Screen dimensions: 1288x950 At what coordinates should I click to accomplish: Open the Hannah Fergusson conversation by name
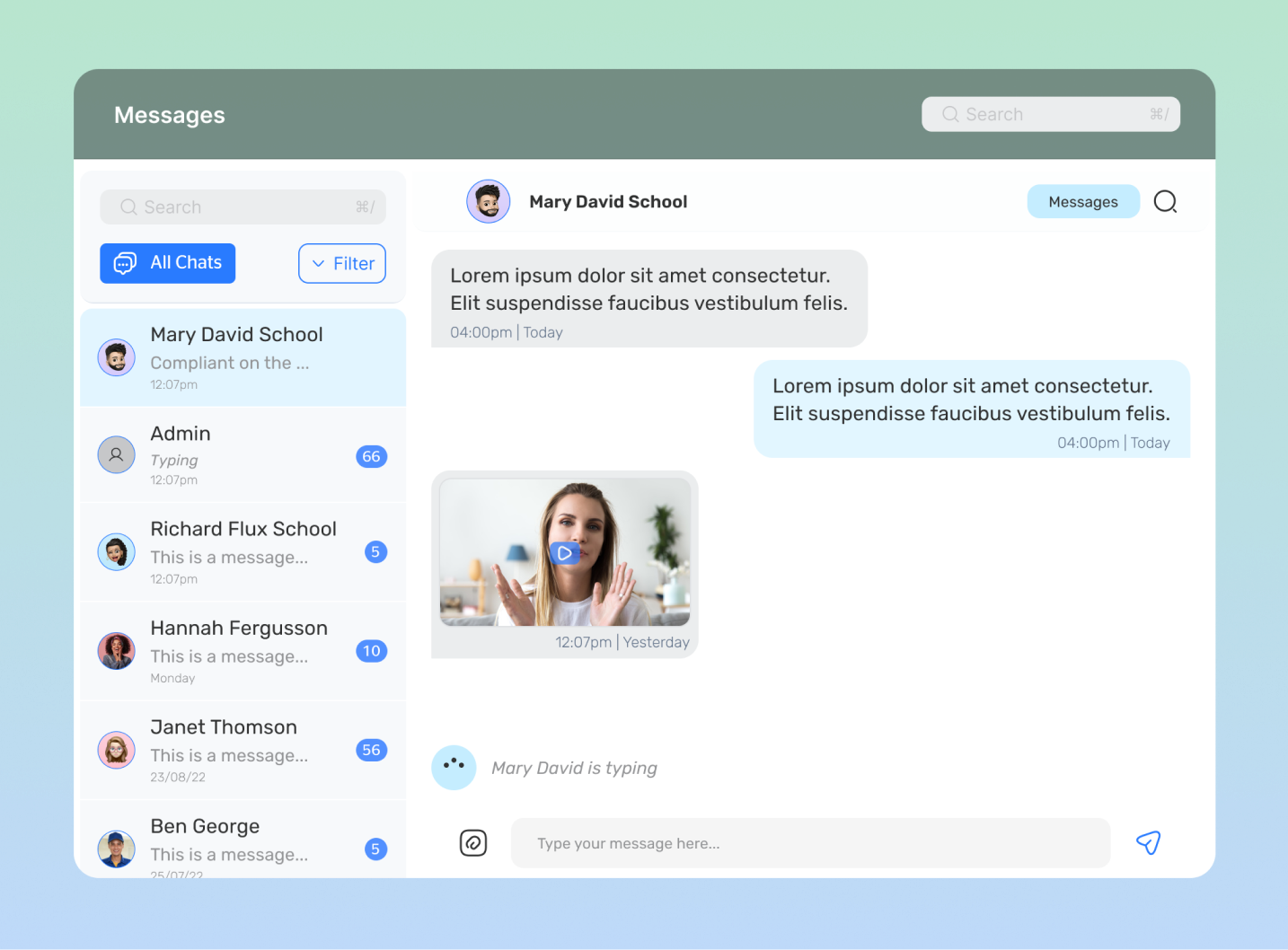point(239,628)
